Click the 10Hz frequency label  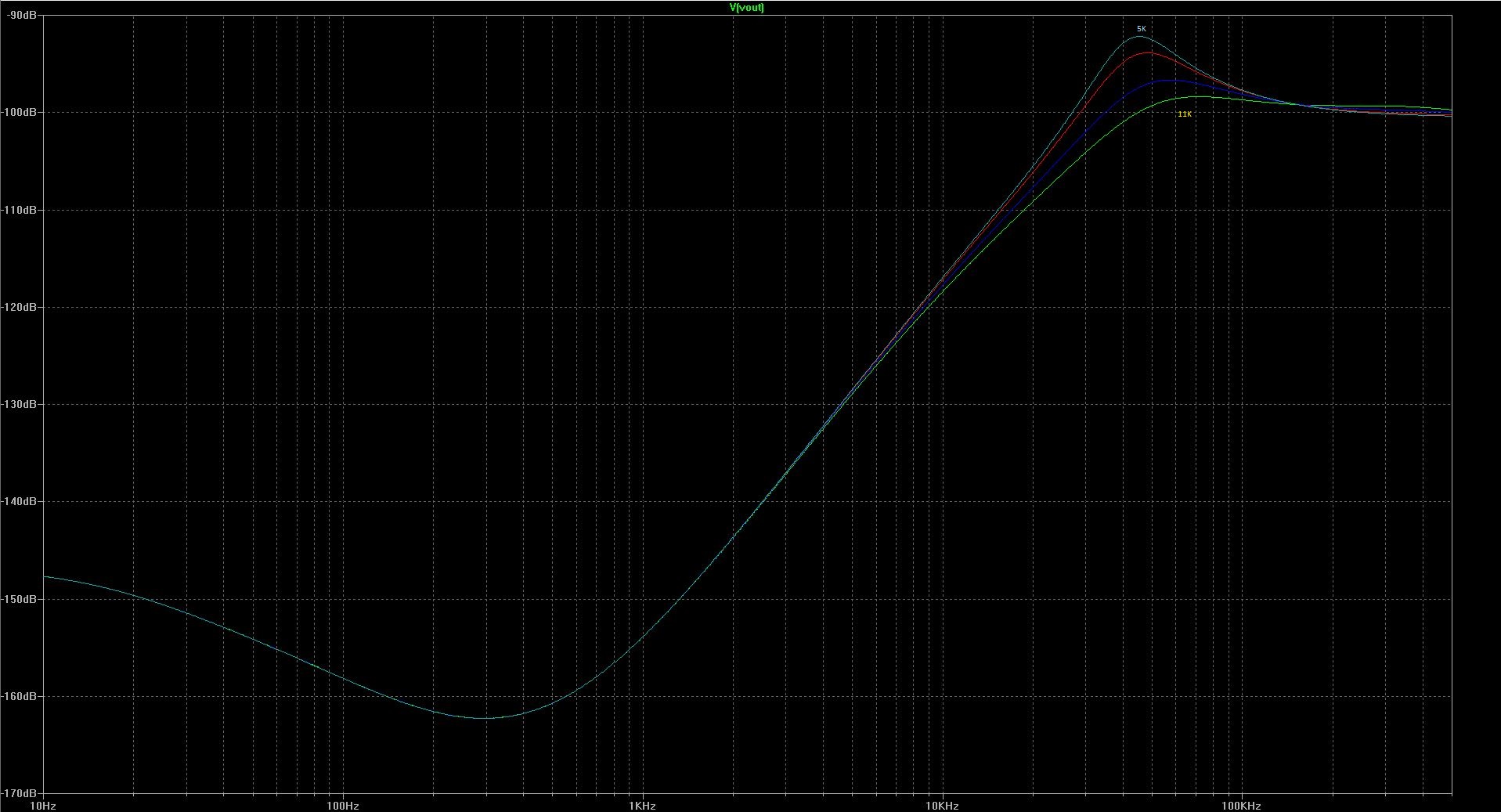pos(42,806)
